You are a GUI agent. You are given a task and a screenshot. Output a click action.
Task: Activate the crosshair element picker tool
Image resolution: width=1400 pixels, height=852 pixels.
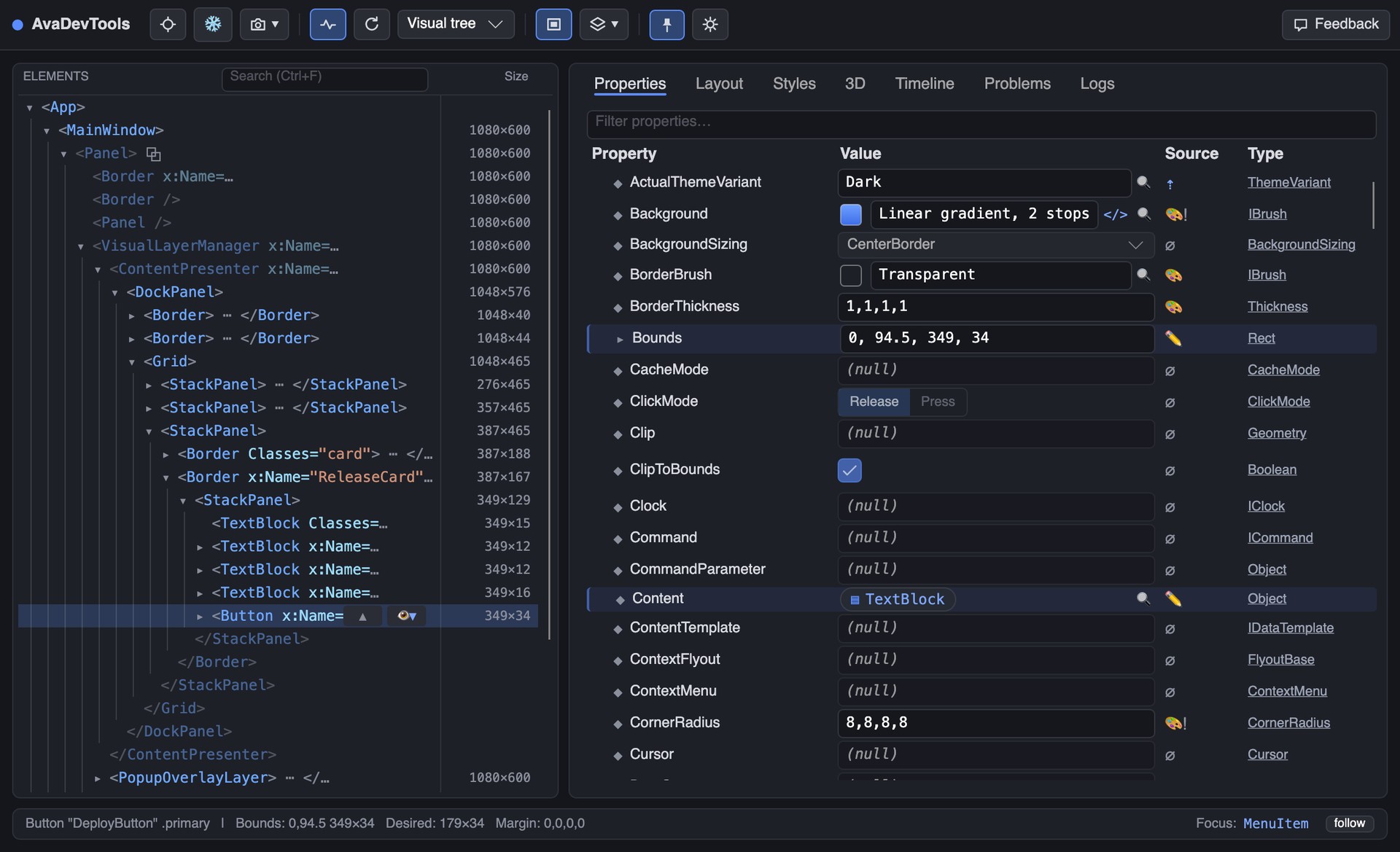click(168, 24)
